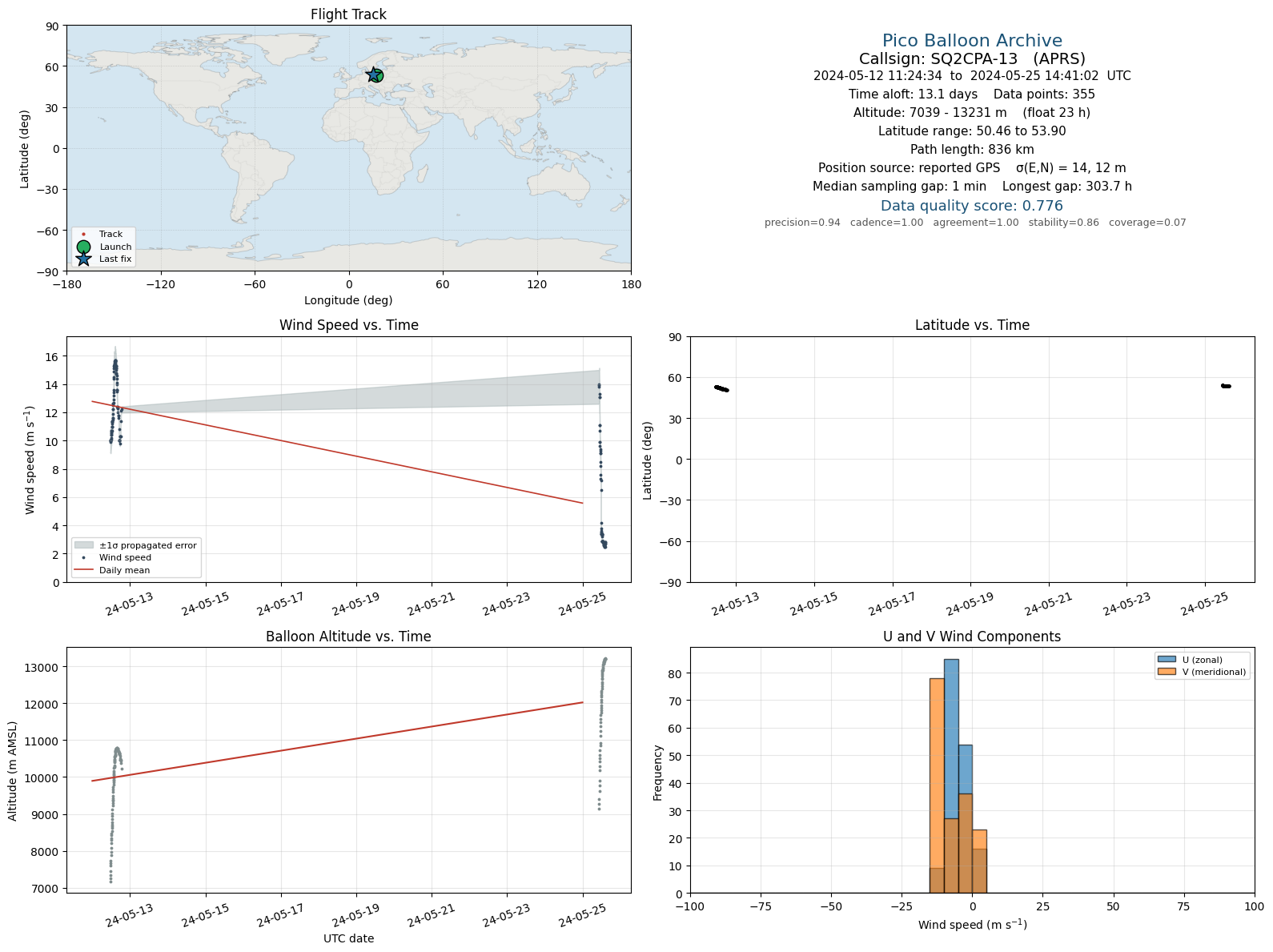Image resolution: width=1273 pixels, height=952 pixels.
Task: Click the "−180" longitude tick on the map
Action: [x=66, y=284]
